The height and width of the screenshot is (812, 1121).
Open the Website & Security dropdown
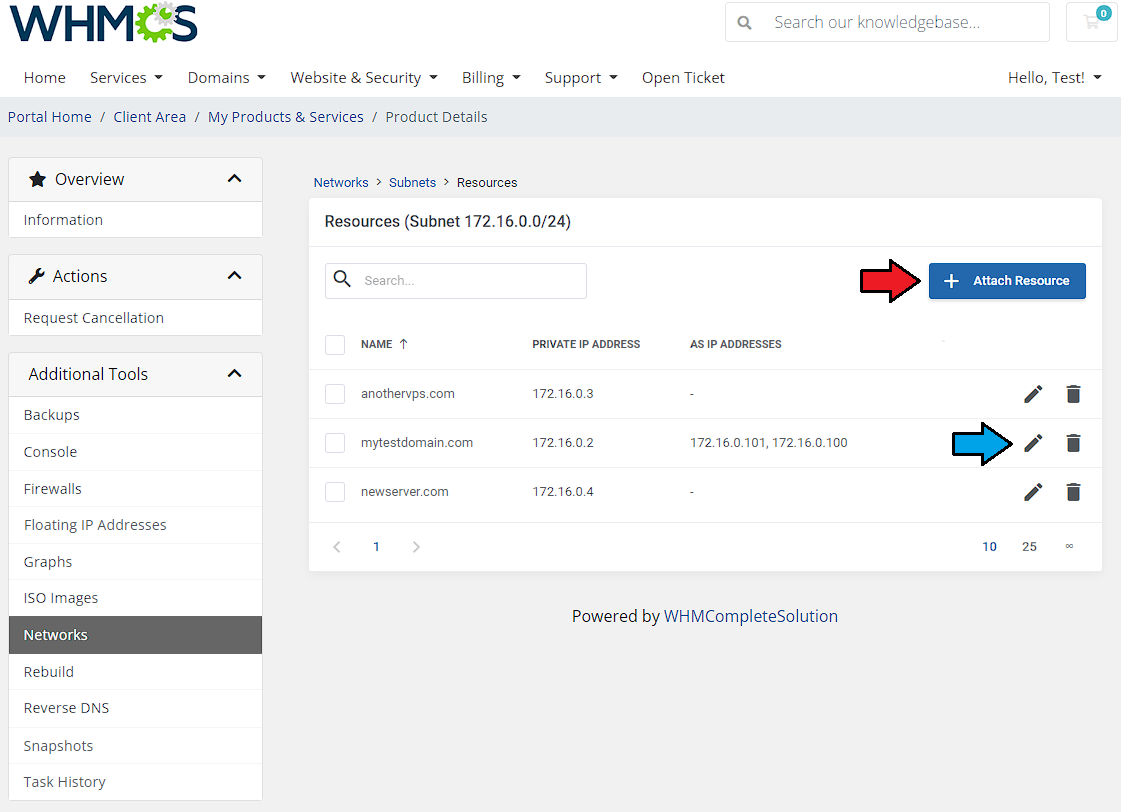(364, 78)
